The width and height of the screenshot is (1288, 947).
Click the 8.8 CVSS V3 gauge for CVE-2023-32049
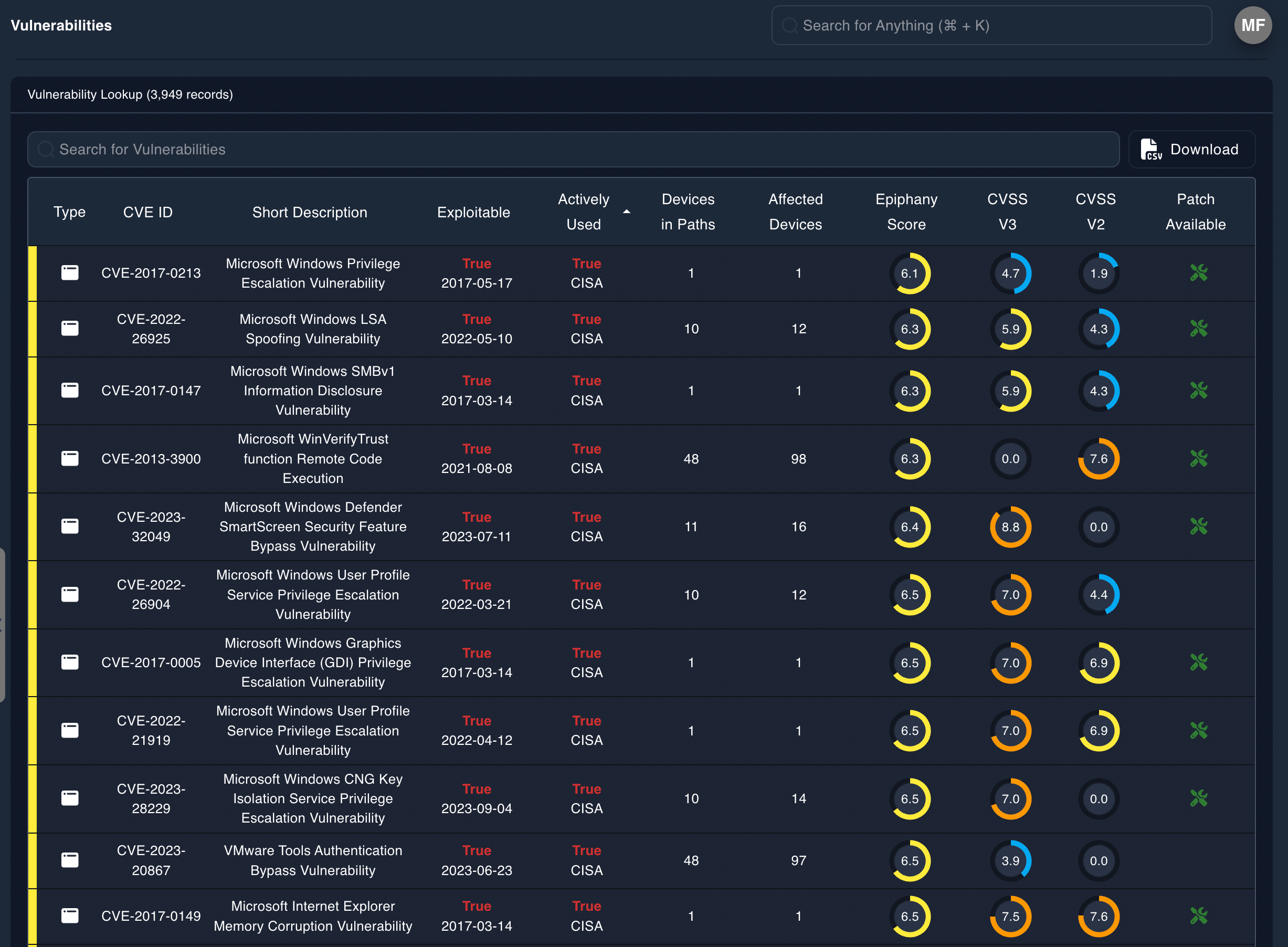[x=1010, y=526]
